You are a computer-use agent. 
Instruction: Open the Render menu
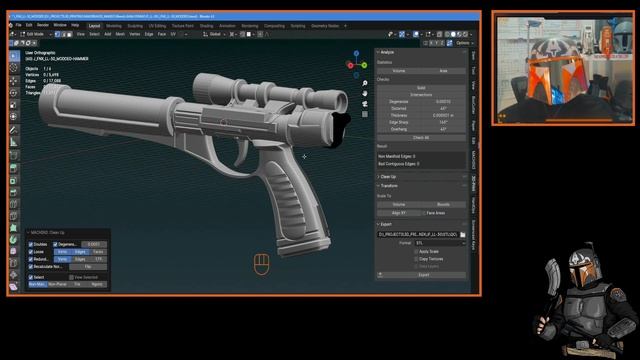[x=42, y=25]
